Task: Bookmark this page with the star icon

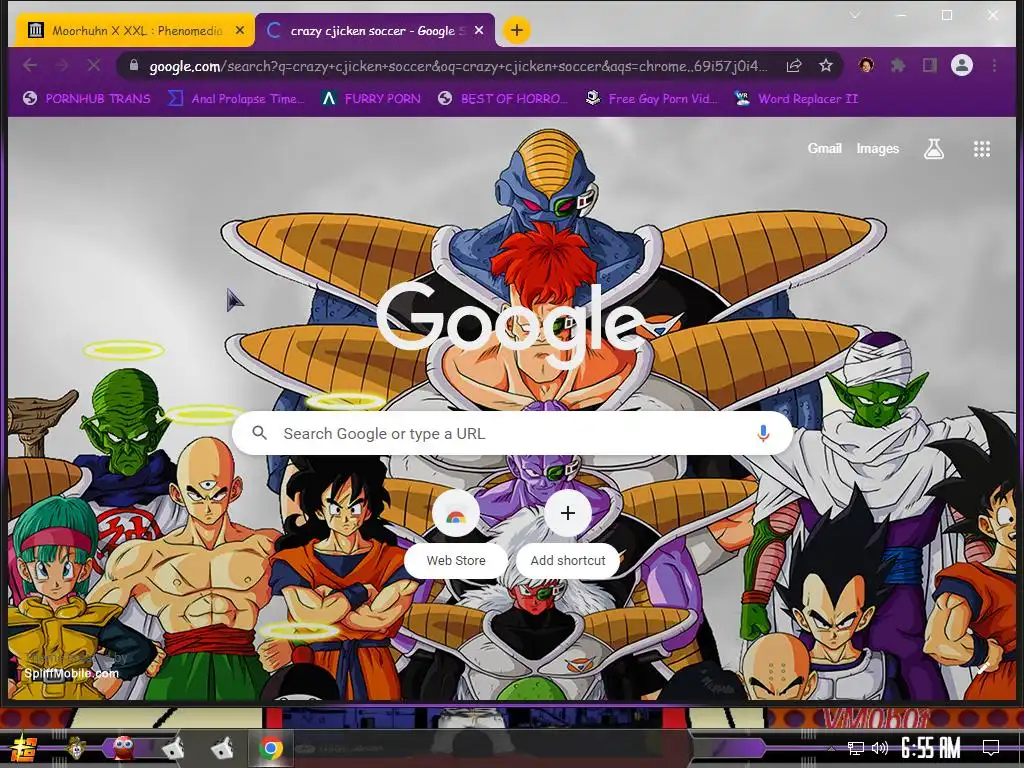Action: click(825, 65)
